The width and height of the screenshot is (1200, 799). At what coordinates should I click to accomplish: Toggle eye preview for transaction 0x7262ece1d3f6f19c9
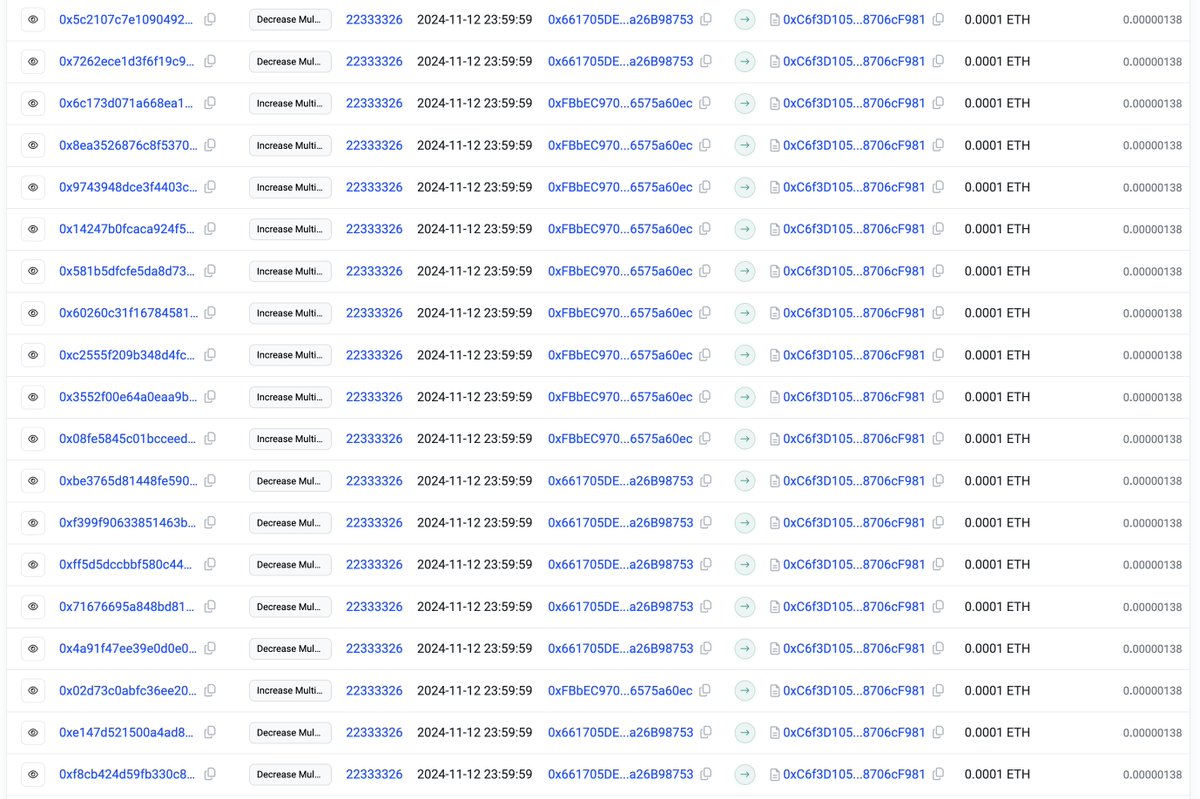(33, 62)
